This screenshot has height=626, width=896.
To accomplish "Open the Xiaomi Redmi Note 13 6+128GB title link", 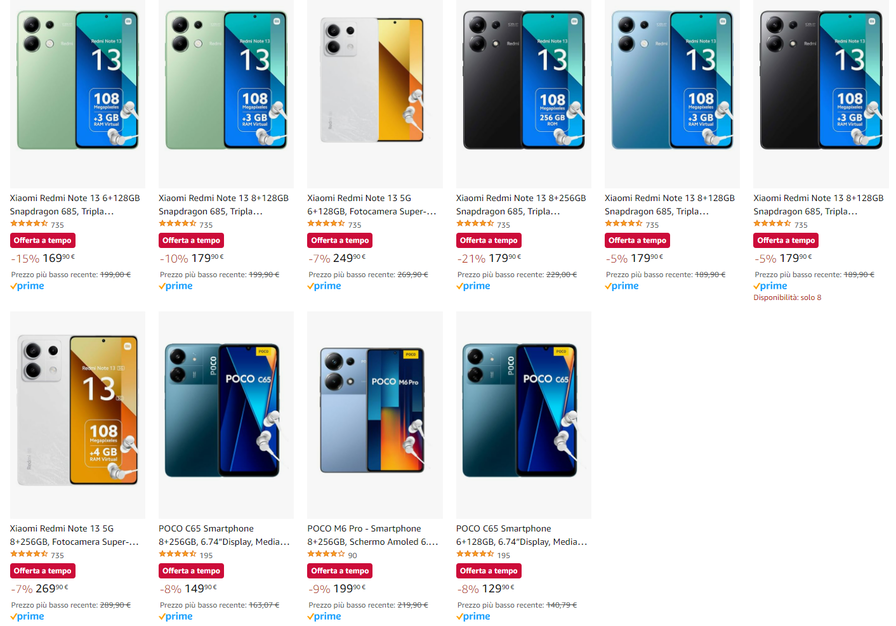I will click(75, 205).
